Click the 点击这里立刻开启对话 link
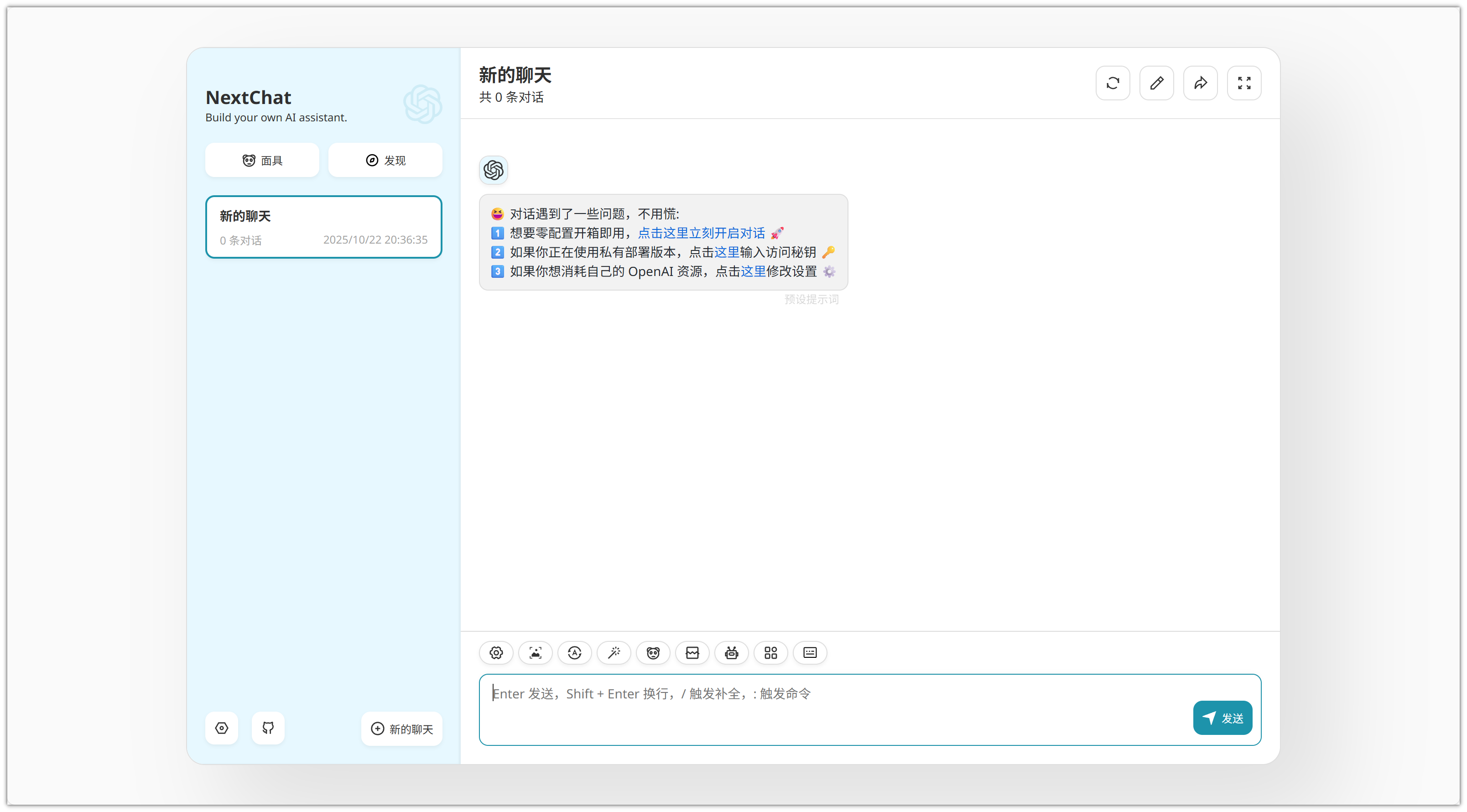Screen dimensions: 1467x812 [701, 233]
